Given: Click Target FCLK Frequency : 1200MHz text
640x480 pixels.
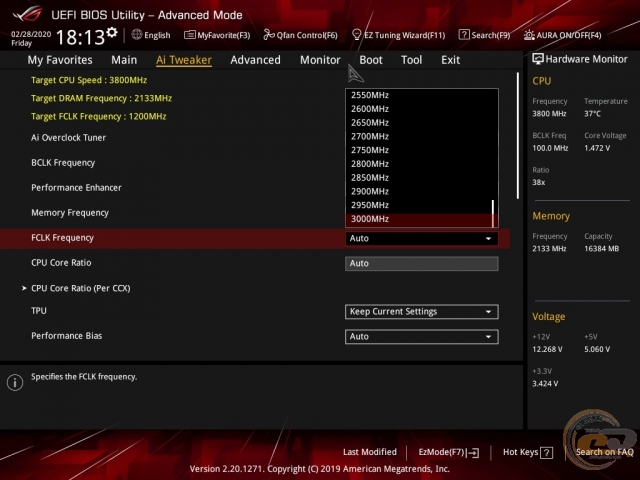Looking at the screenshot, I should (x=98, y=116).
